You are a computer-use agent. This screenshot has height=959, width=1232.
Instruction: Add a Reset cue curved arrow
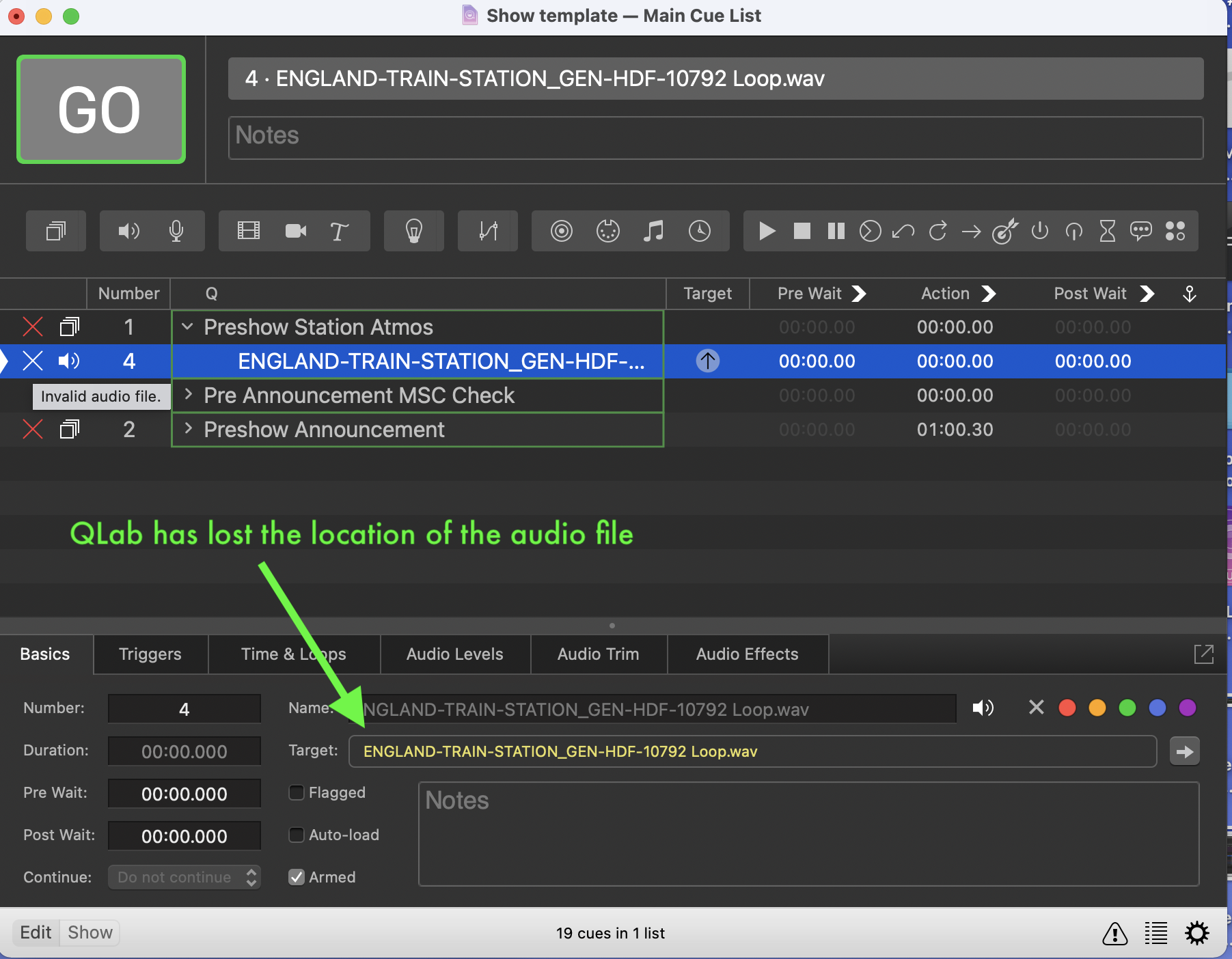click(x=903, y=231)
